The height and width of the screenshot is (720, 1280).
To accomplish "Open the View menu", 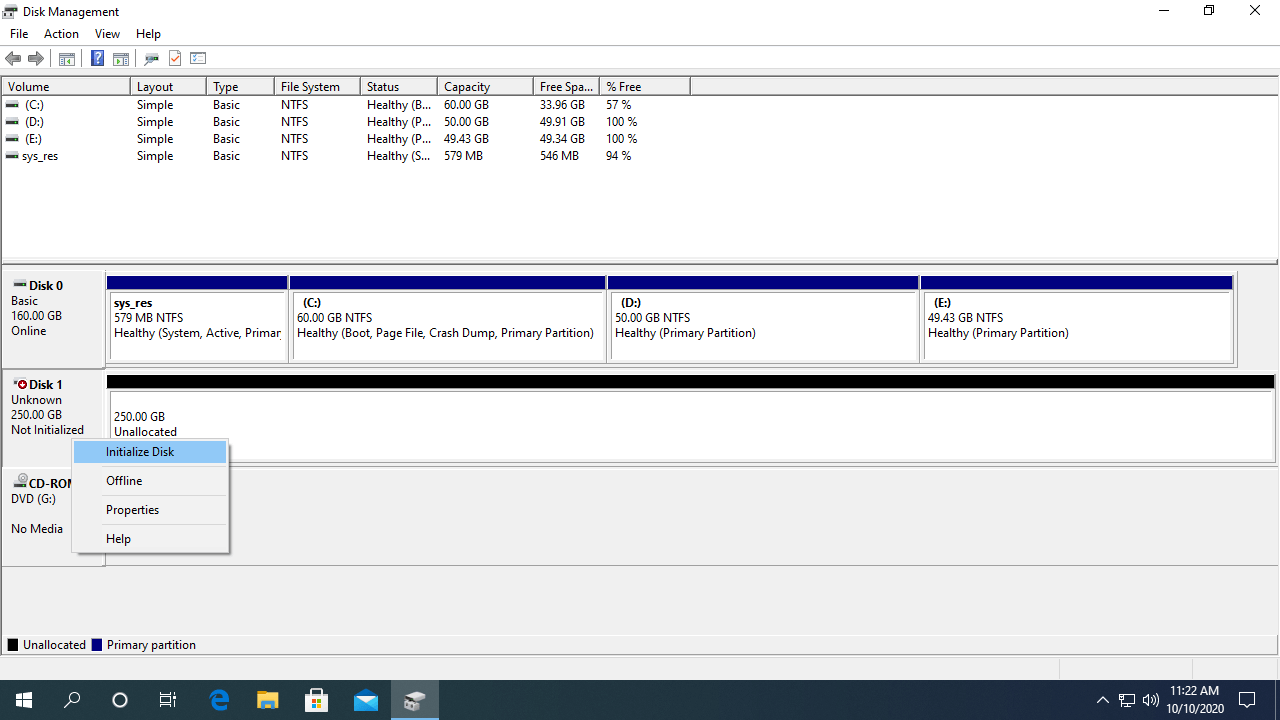I will pos(107,34).
